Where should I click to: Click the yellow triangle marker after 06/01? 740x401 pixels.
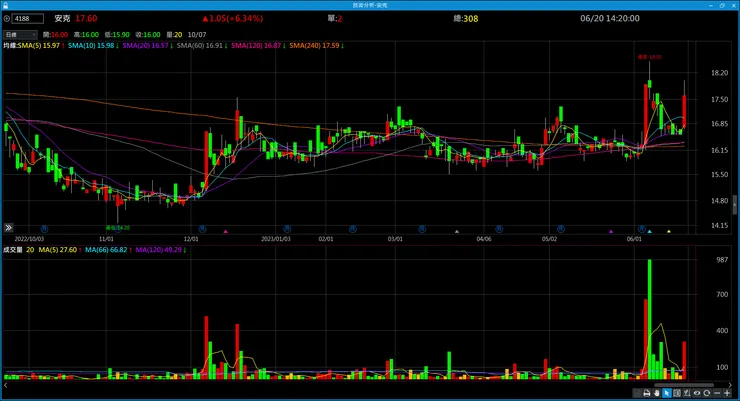(669, 231)
